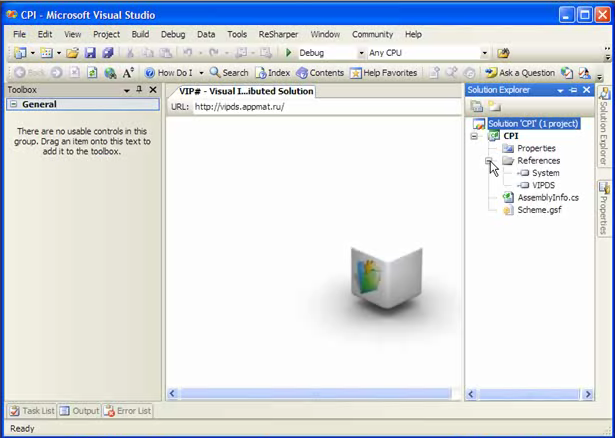Open the docked Solution Explorer side tab
This screenshot has width=615, height=438.
[605, 127]
